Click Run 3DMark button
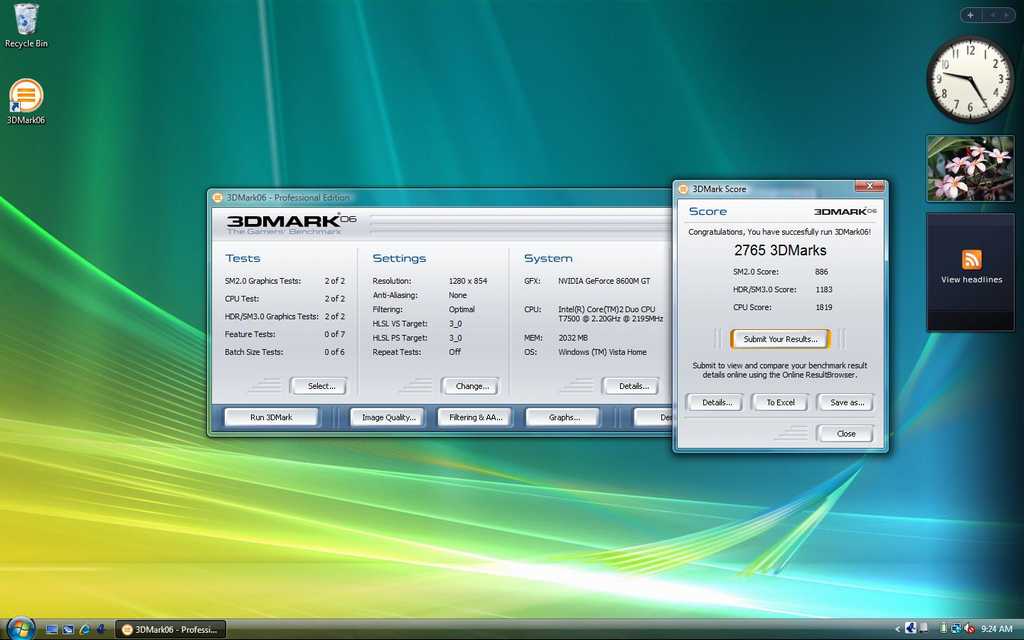The image size is (1024, 640). coord(271,417)
